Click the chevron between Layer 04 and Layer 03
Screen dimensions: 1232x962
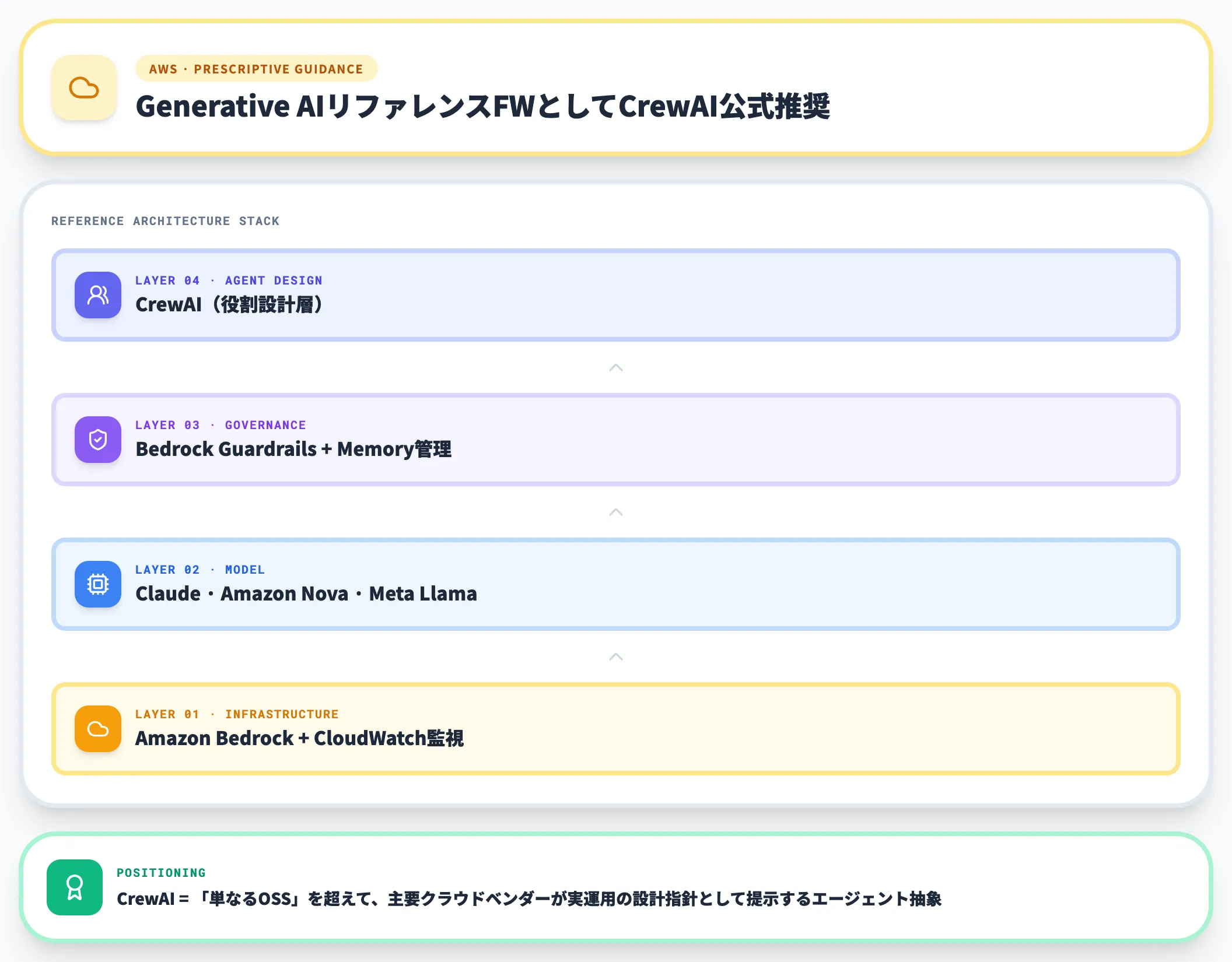click(x=616, y=367)
